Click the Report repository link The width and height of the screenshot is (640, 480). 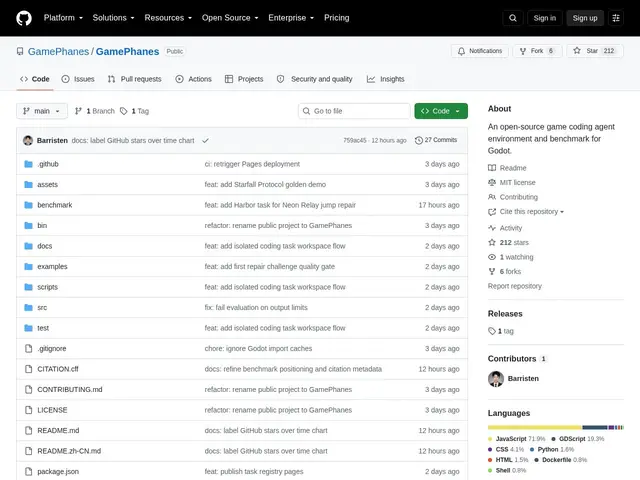515,286
